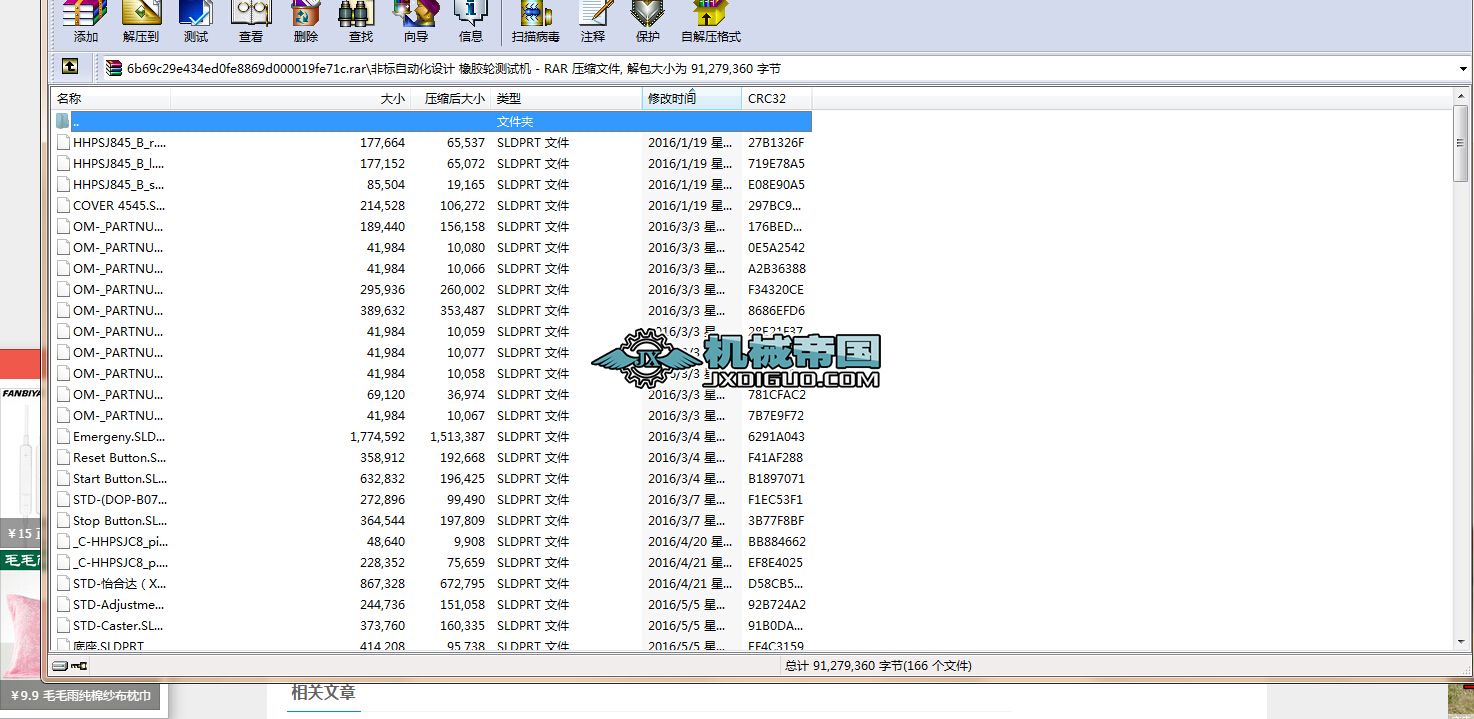The height and width of the screenshot is (719, 1474).
Task: Sort by 大小 column header
Action: point(291,98)
